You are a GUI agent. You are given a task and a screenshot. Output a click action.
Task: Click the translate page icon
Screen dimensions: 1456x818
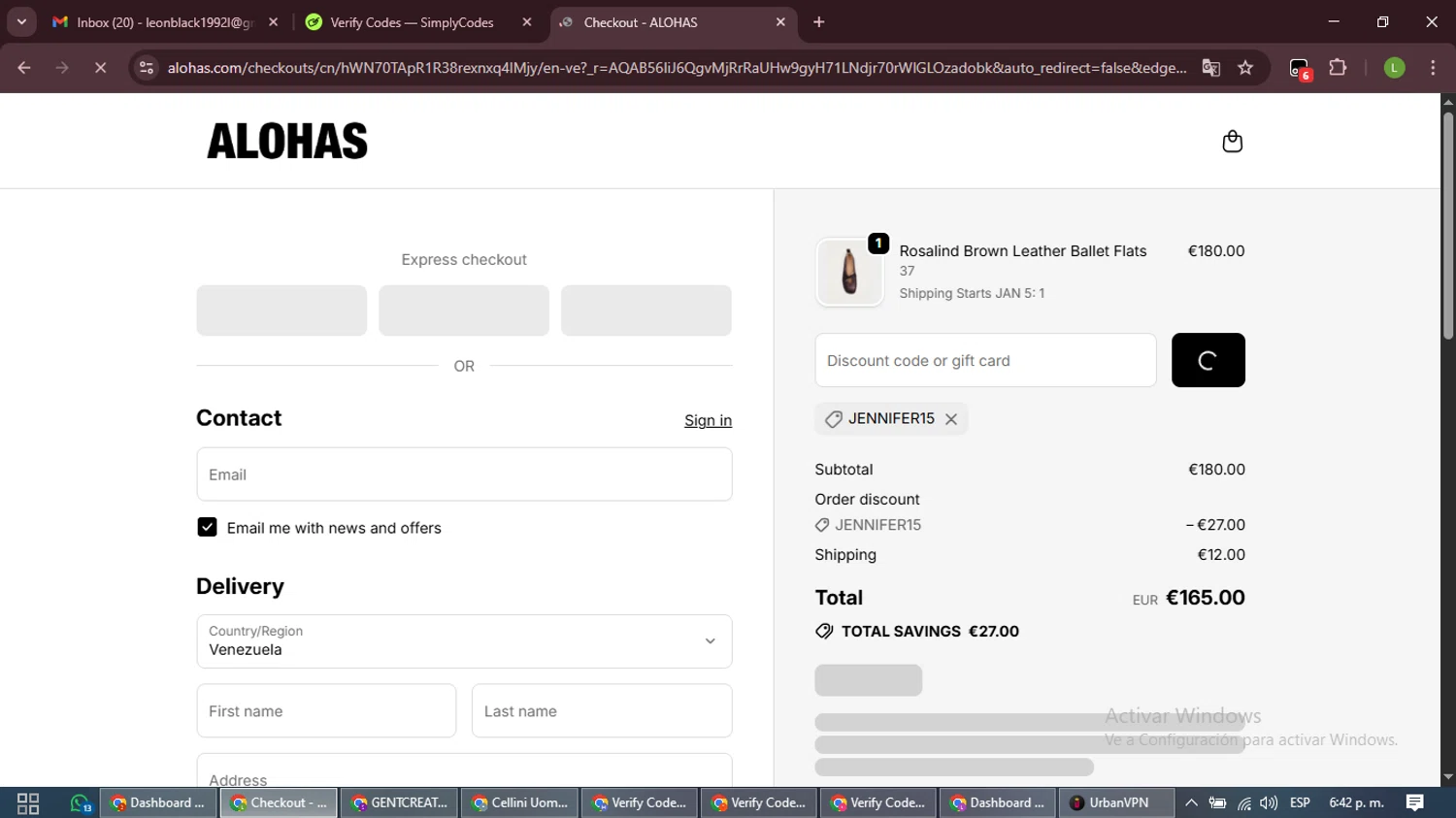(x=1211, y=68)
